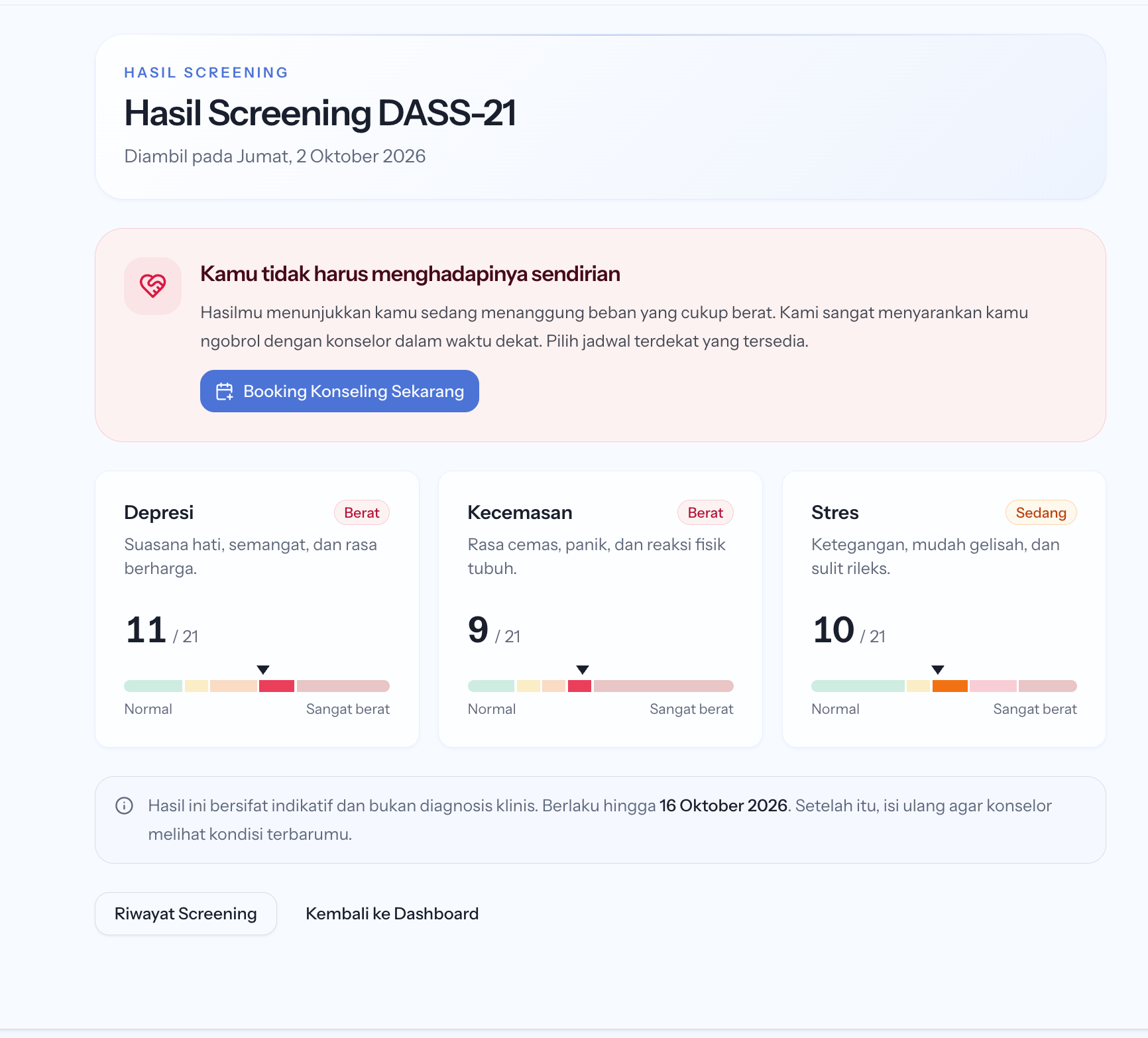The width and height of the screenshot is (1148, 1038).
Task: Click the Berat badge on Kecemasan card
Action: [x=705, y=512]
